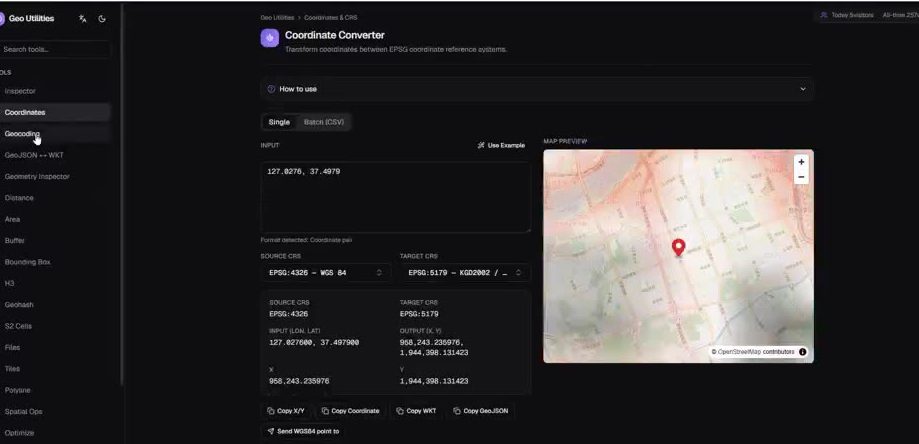Click the map preview area
919x444 pixels.
tap(678, 256)
